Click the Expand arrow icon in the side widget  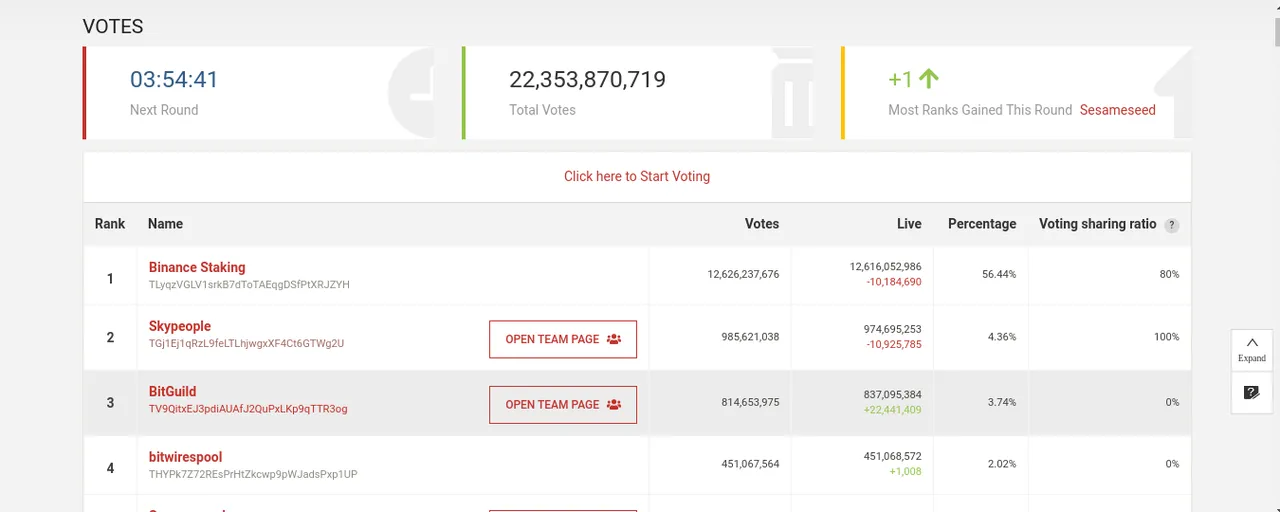coord(1252,343)
